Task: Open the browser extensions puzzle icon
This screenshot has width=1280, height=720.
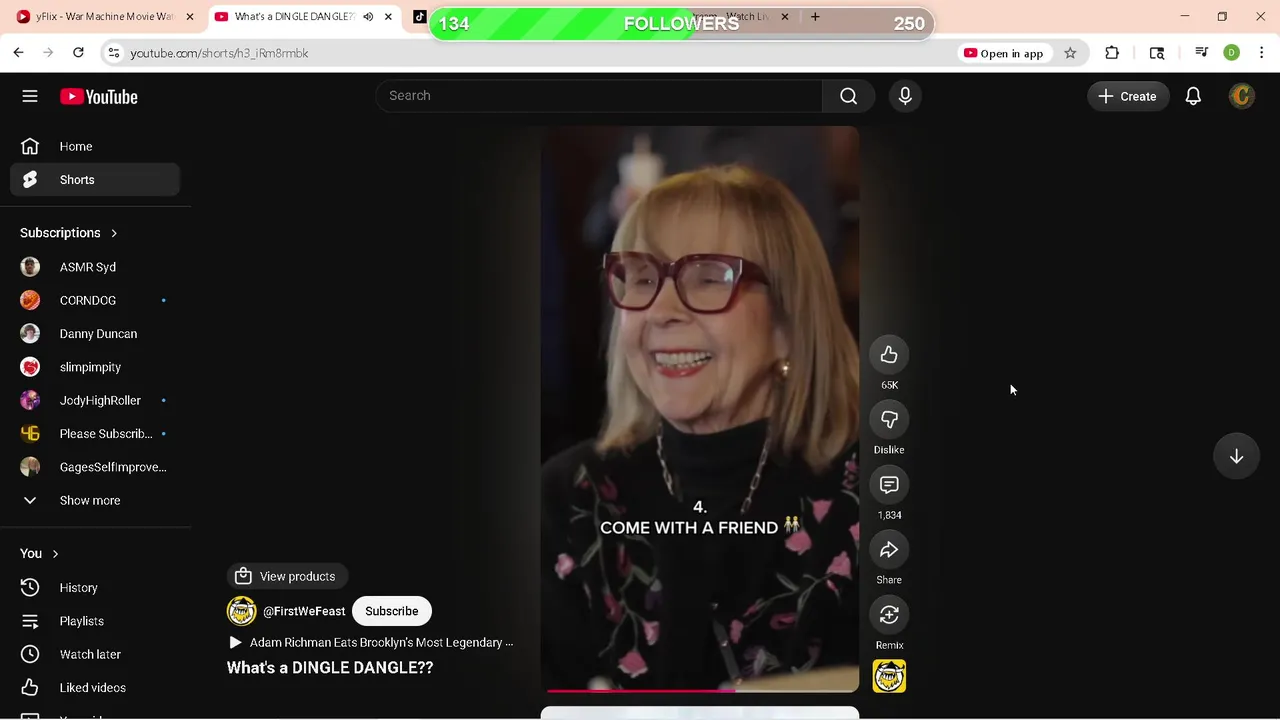Action: pos(1112,53)
